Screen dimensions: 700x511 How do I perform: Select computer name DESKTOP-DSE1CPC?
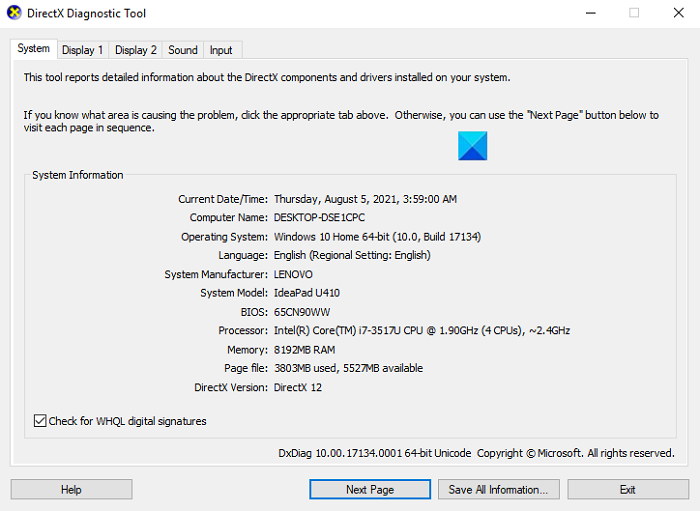(x=319, y=217)
